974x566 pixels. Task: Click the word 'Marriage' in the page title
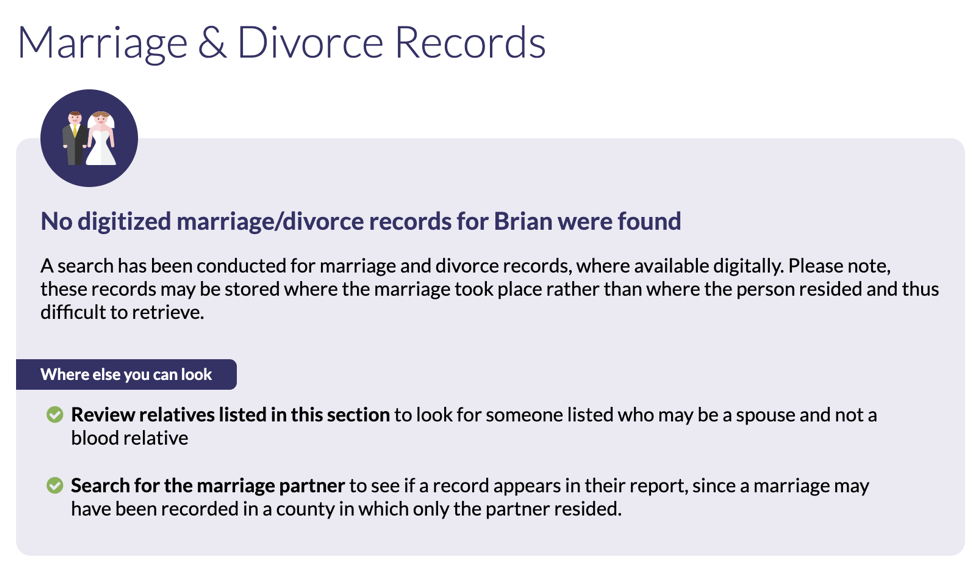[x=102, y=42]
